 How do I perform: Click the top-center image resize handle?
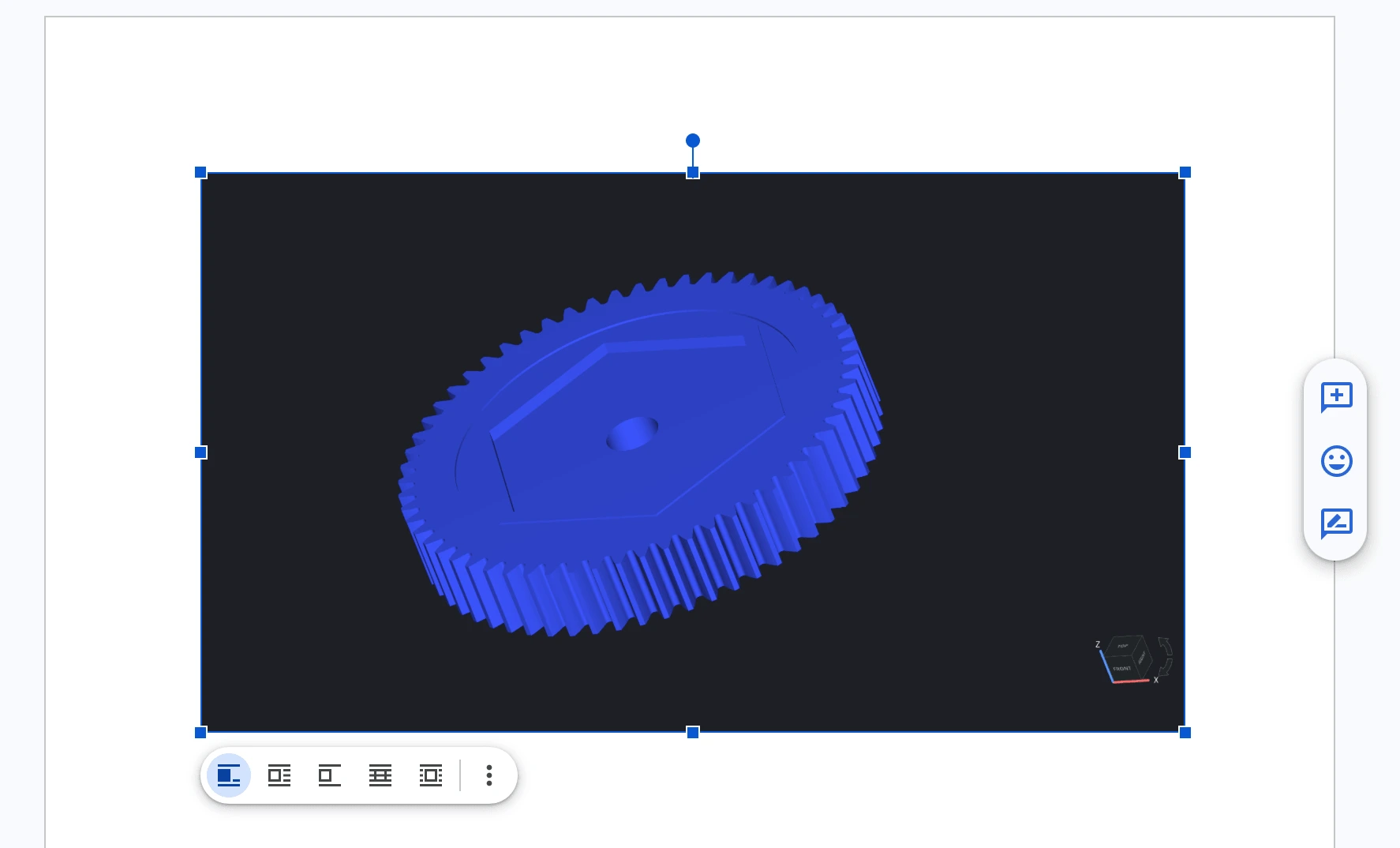click(693, 172)
